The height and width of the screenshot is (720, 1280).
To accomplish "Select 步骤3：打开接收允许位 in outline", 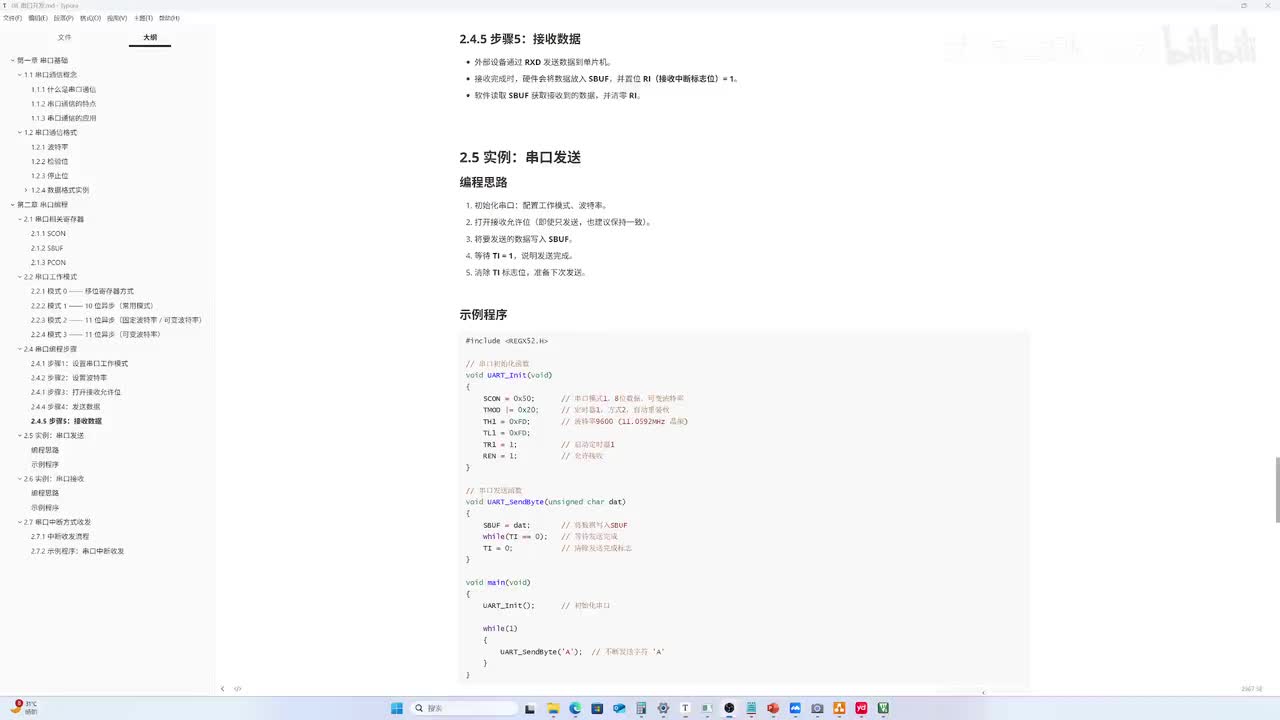I will 76,392.
